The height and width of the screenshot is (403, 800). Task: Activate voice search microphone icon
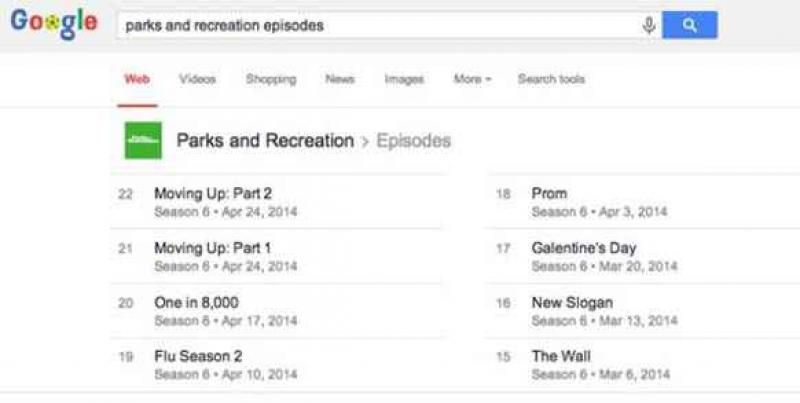coord(649,26)
